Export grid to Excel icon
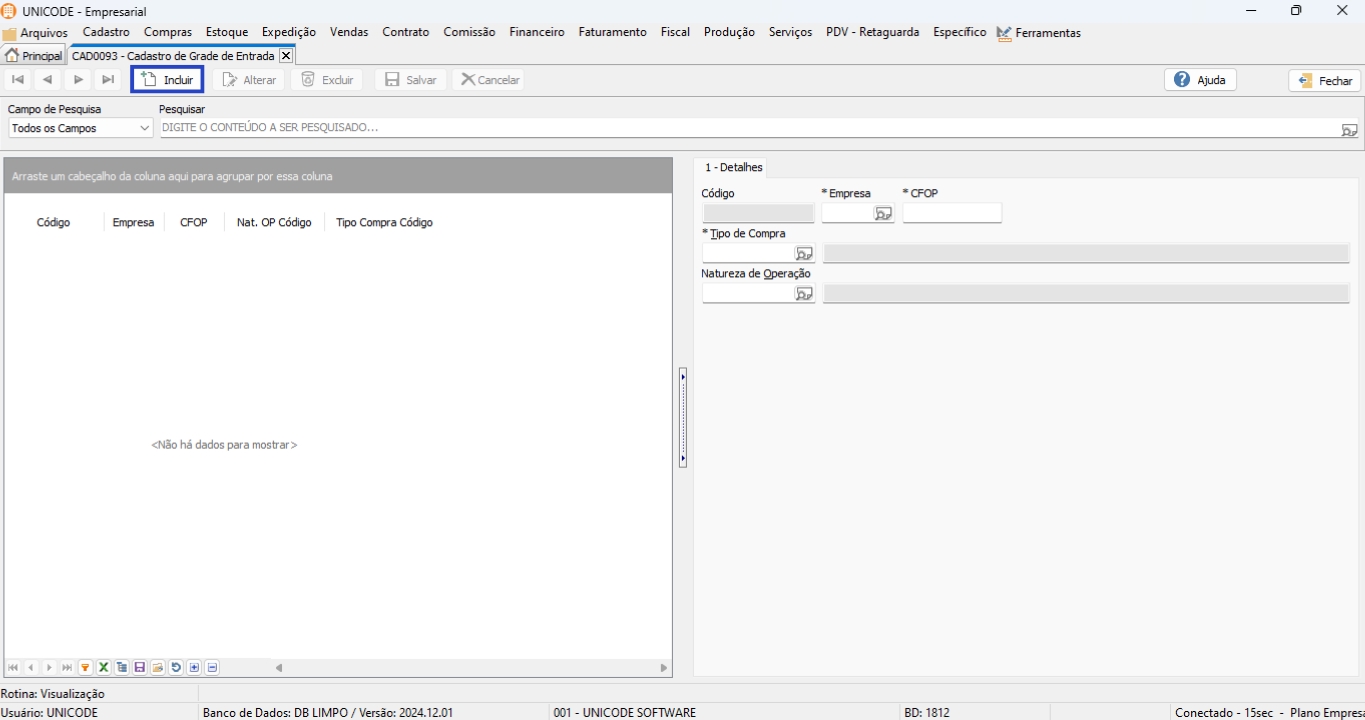This screenshot has height=720, width=1365. pyautogui.click(x=103, y=668)
